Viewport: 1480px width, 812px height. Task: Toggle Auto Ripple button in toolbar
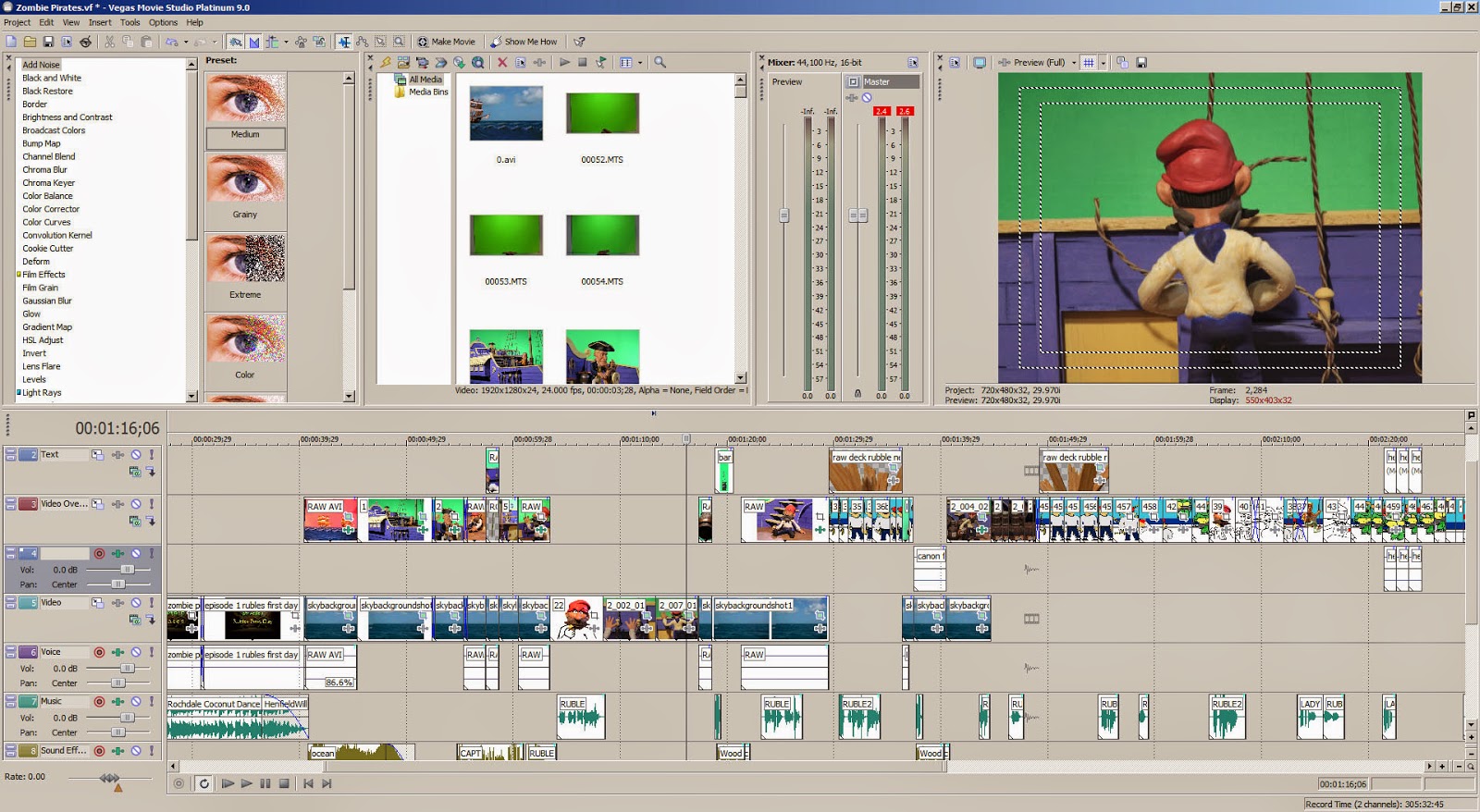pyautogui.click(x=272, y=42)
